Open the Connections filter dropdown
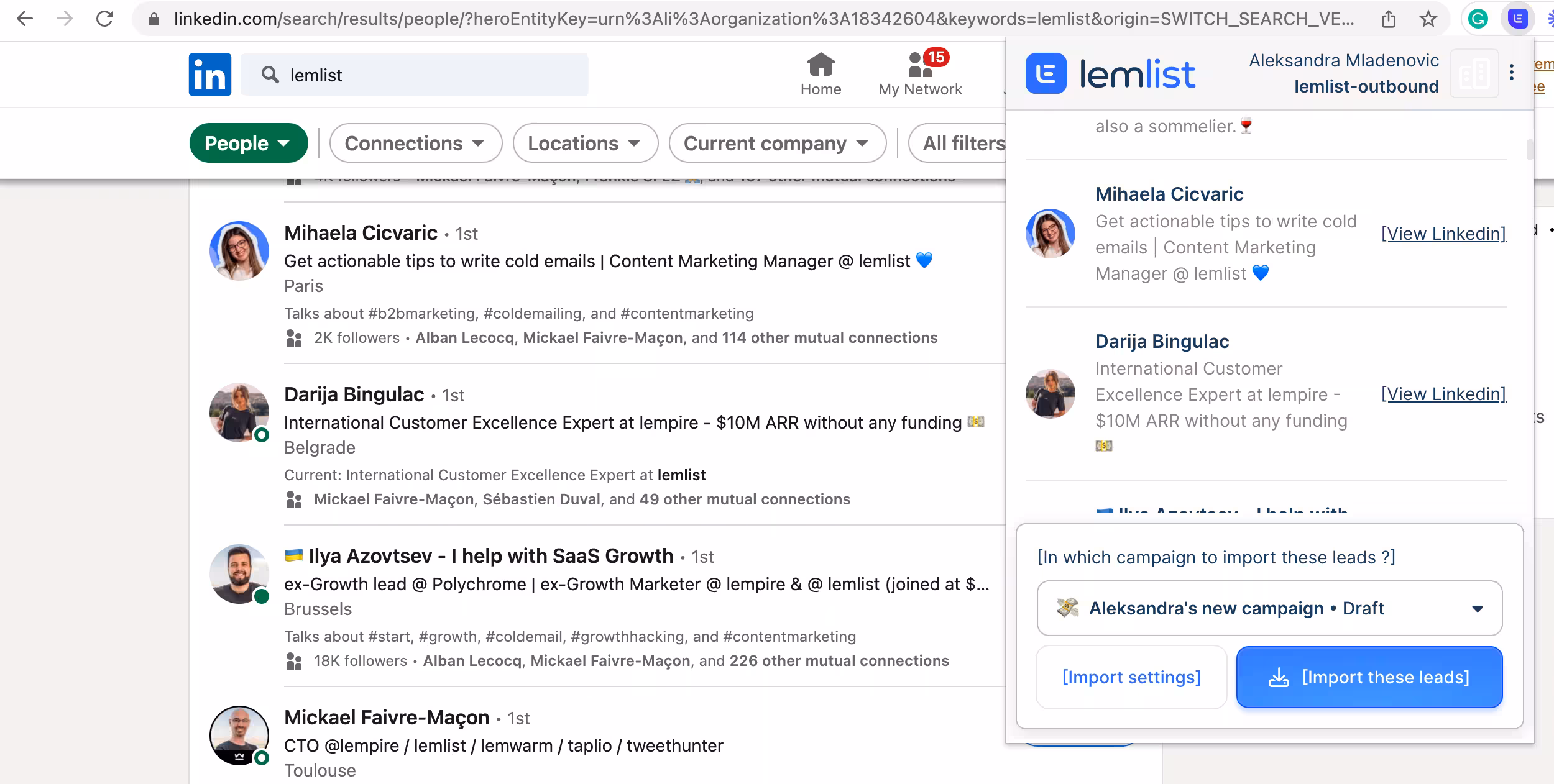 415,144
